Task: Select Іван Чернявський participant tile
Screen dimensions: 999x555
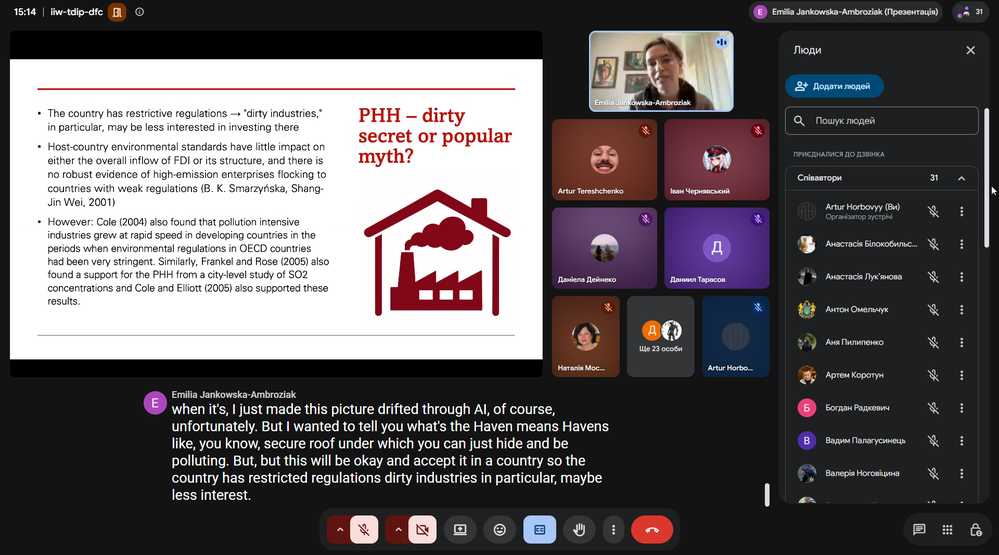Action: (717, 160)
